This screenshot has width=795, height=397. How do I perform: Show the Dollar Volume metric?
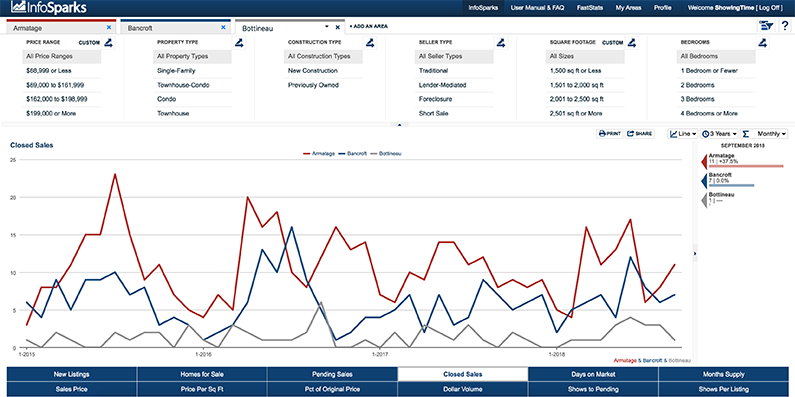[x=462, y=389]
